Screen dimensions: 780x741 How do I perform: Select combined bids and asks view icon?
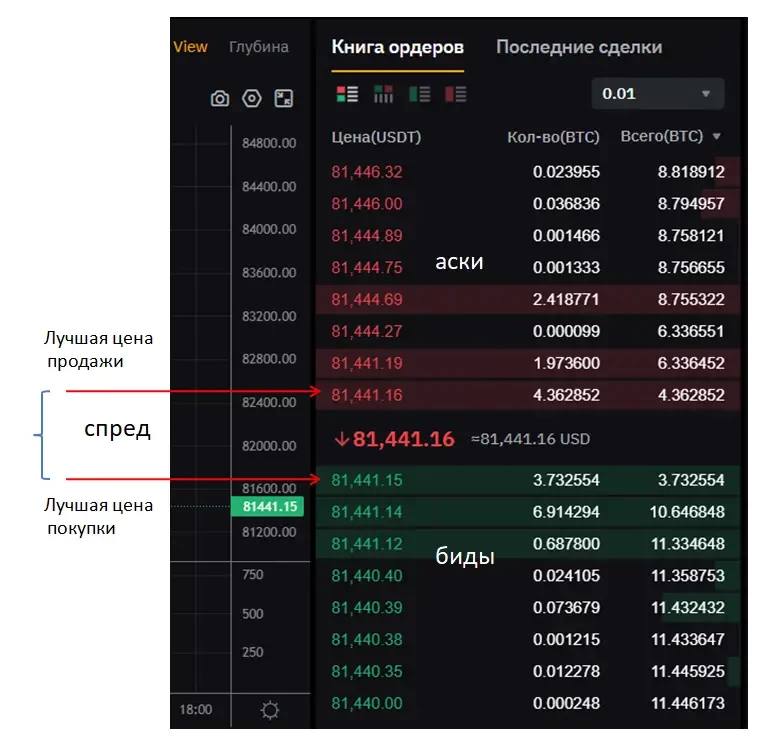click(347, 94)
